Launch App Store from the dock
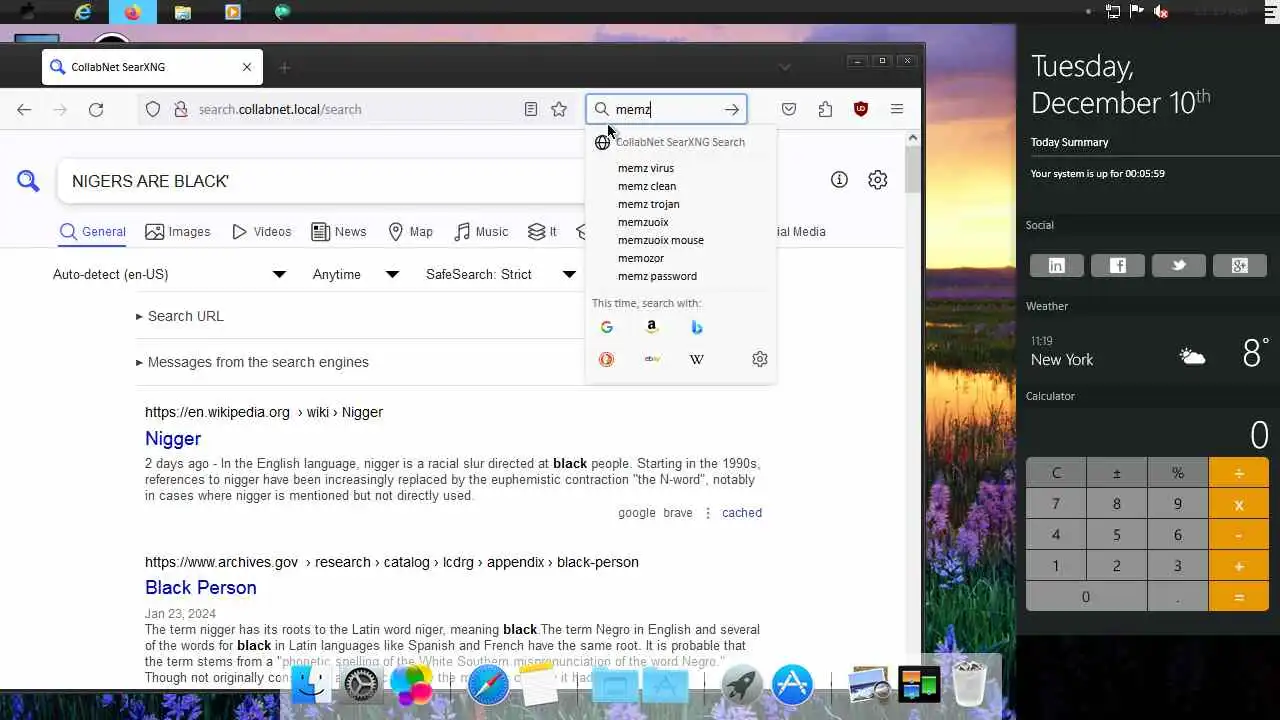The width and height of the screenshot is (1280, 720). click(792, 685)
